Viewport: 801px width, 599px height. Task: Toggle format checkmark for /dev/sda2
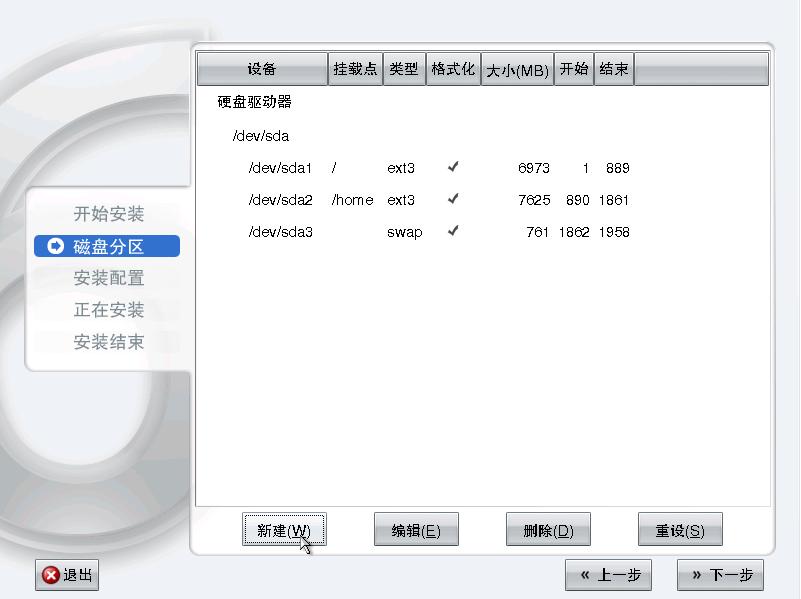[453, 199]
